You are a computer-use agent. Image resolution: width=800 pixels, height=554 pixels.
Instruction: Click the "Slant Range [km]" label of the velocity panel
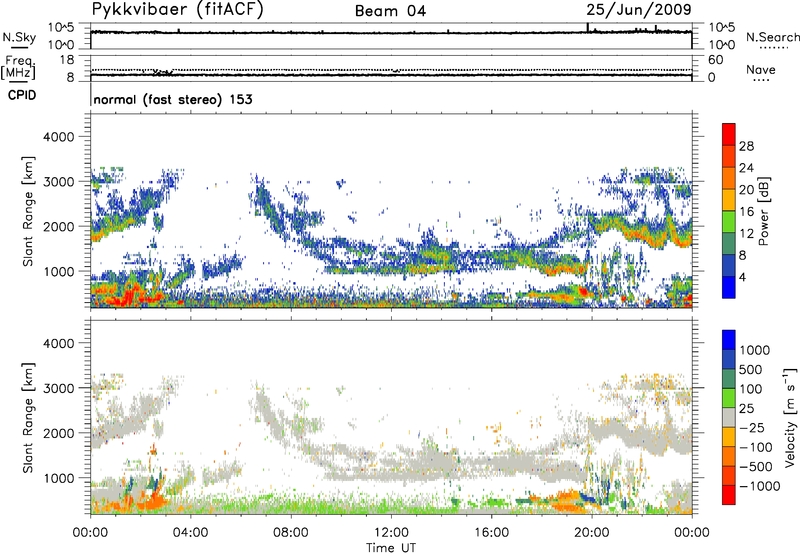(28, 418)
